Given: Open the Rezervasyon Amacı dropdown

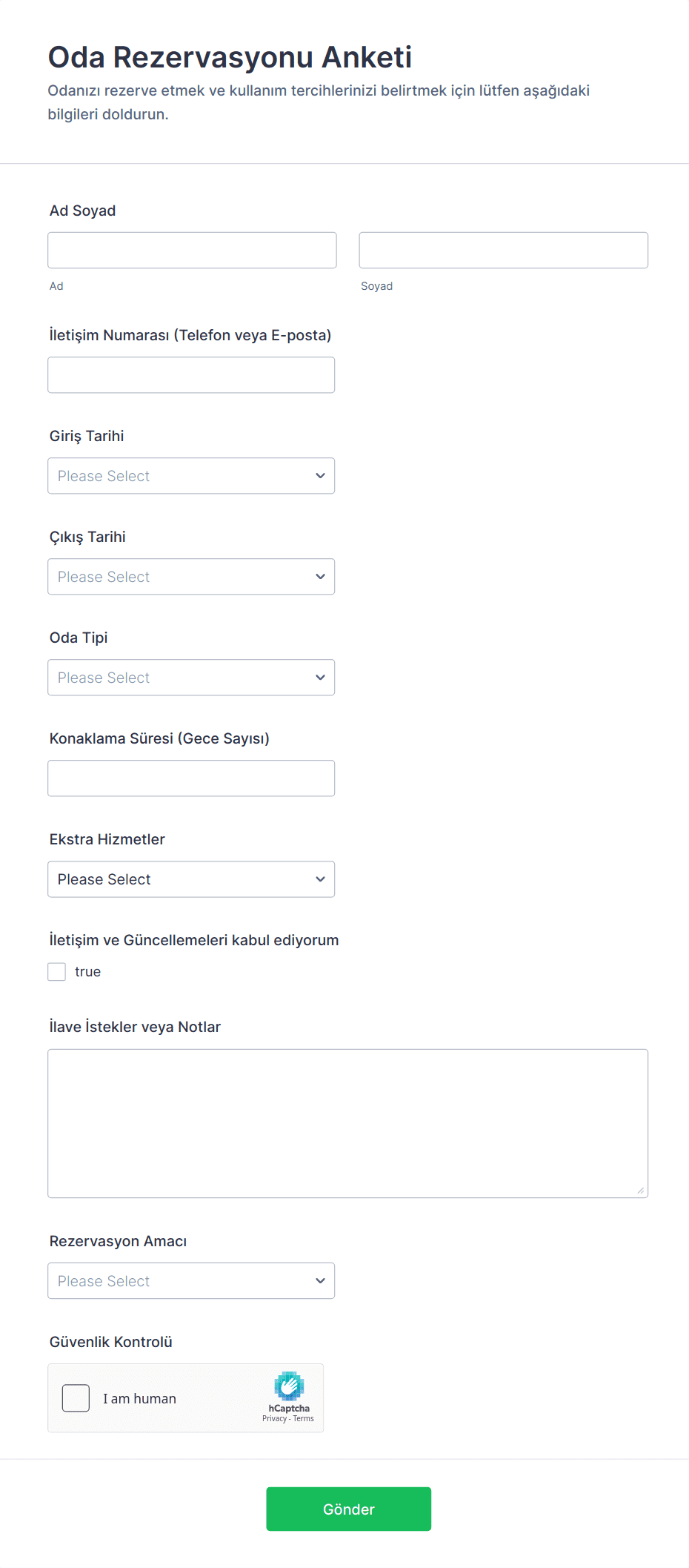Looking at the screenshot, I should [x=191, y=1281].
